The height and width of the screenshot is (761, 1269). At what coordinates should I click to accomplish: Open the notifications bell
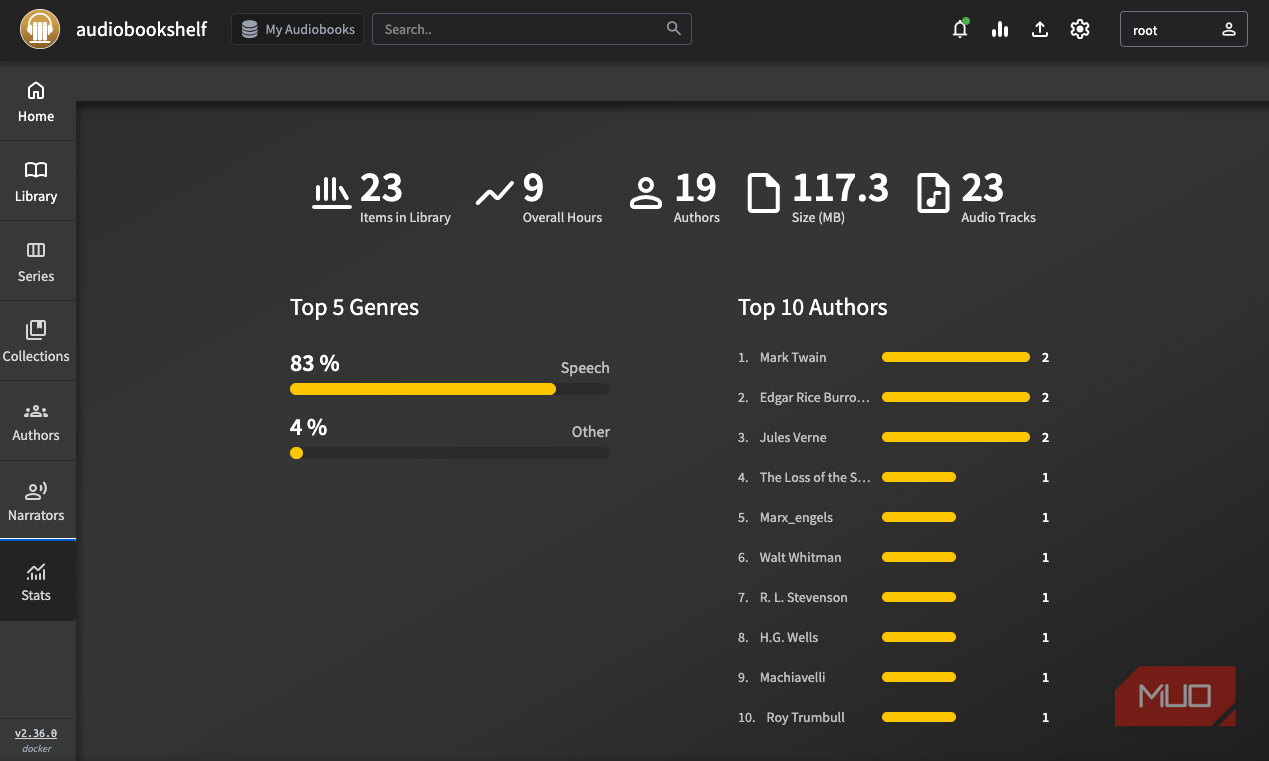960,29
